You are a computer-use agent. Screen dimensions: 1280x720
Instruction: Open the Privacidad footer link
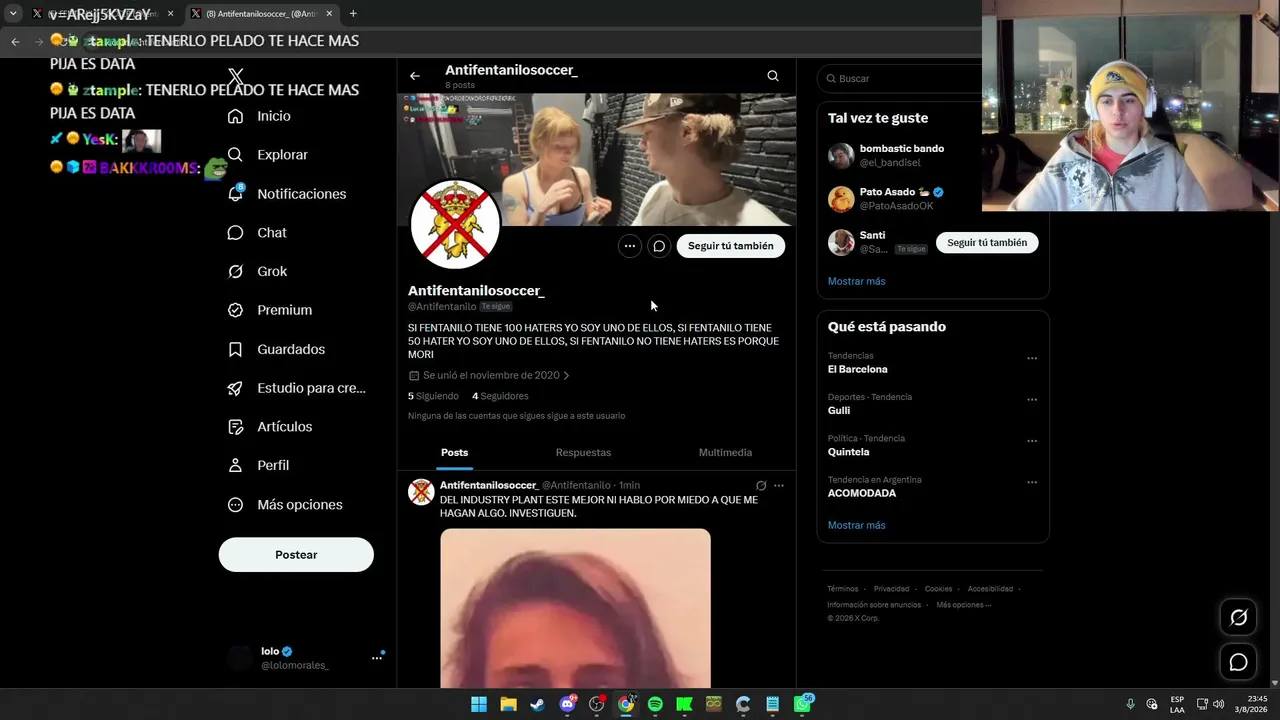pos(891,589)
